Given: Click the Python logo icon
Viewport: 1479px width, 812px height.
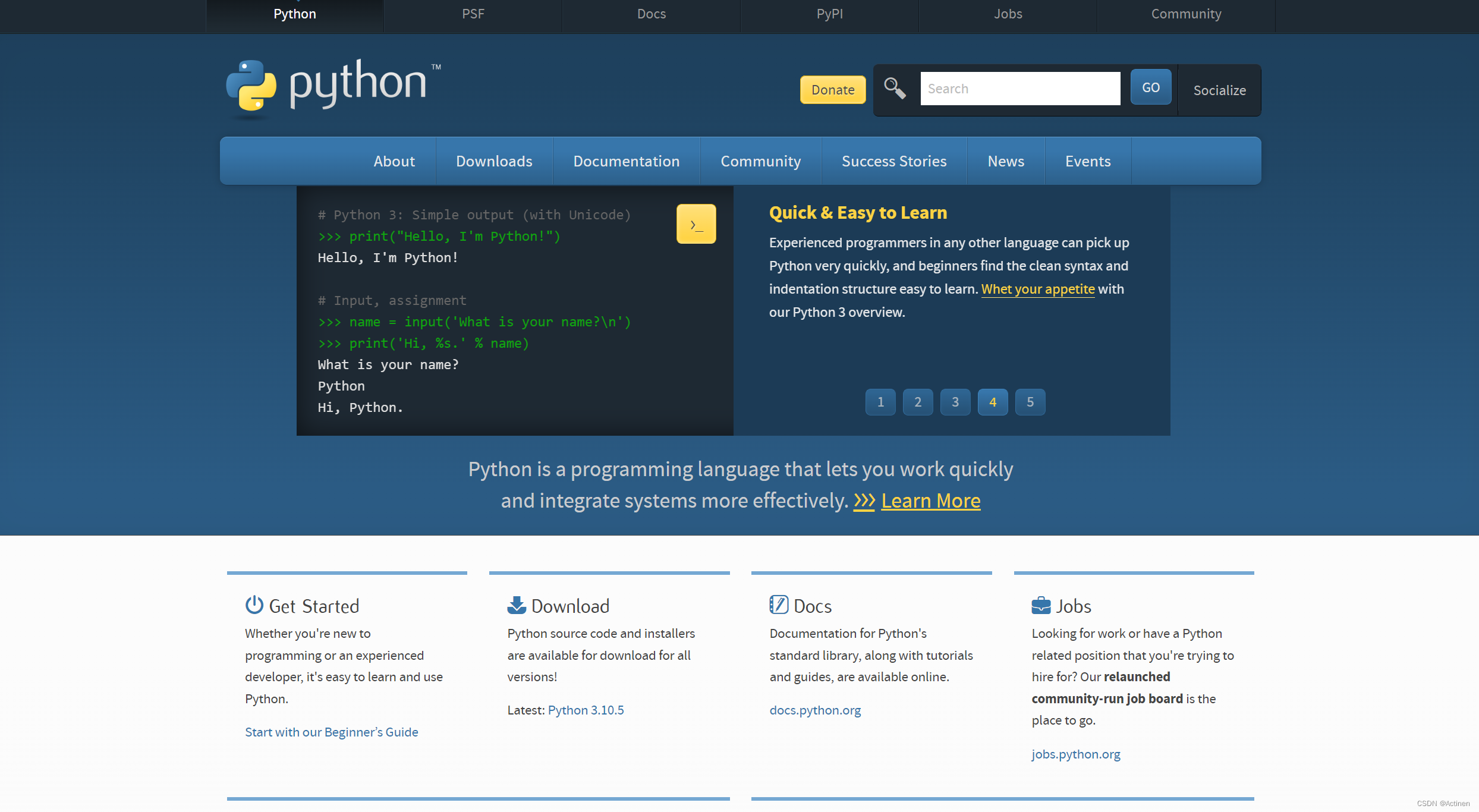Looking at the screenshot, I should pyautogui.click(x=251, y=86).
